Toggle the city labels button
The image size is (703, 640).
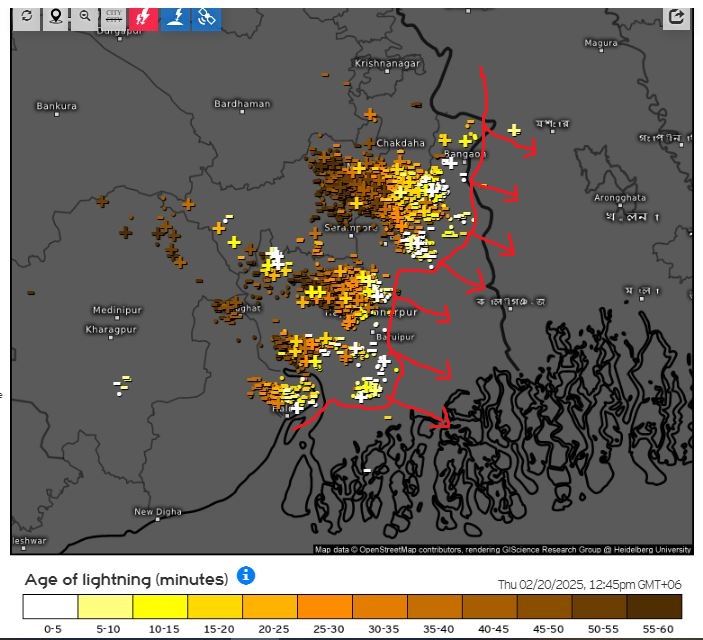click(114, 17)
